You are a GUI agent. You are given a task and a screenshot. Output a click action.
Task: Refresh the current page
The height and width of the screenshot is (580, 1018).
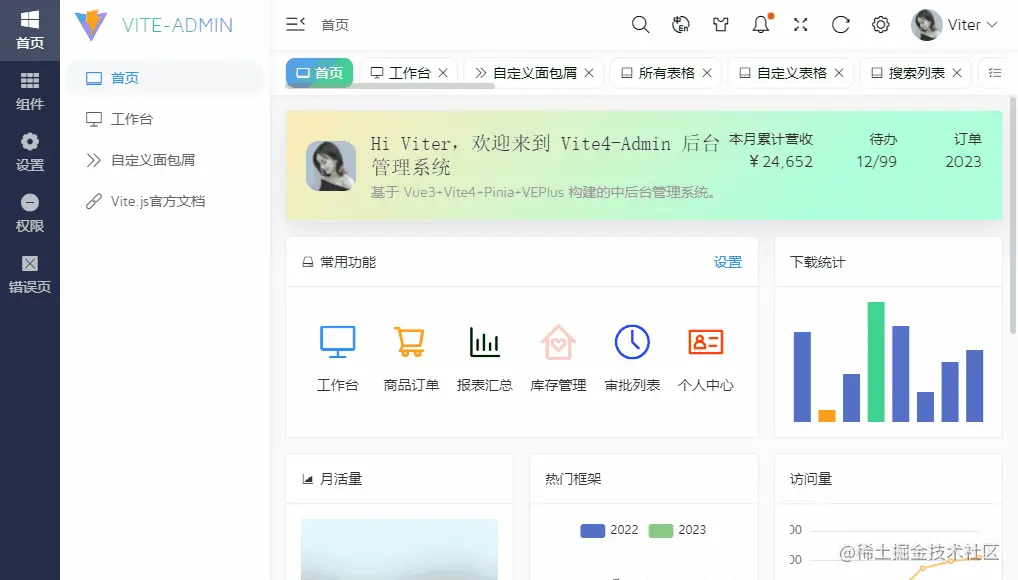840,24
